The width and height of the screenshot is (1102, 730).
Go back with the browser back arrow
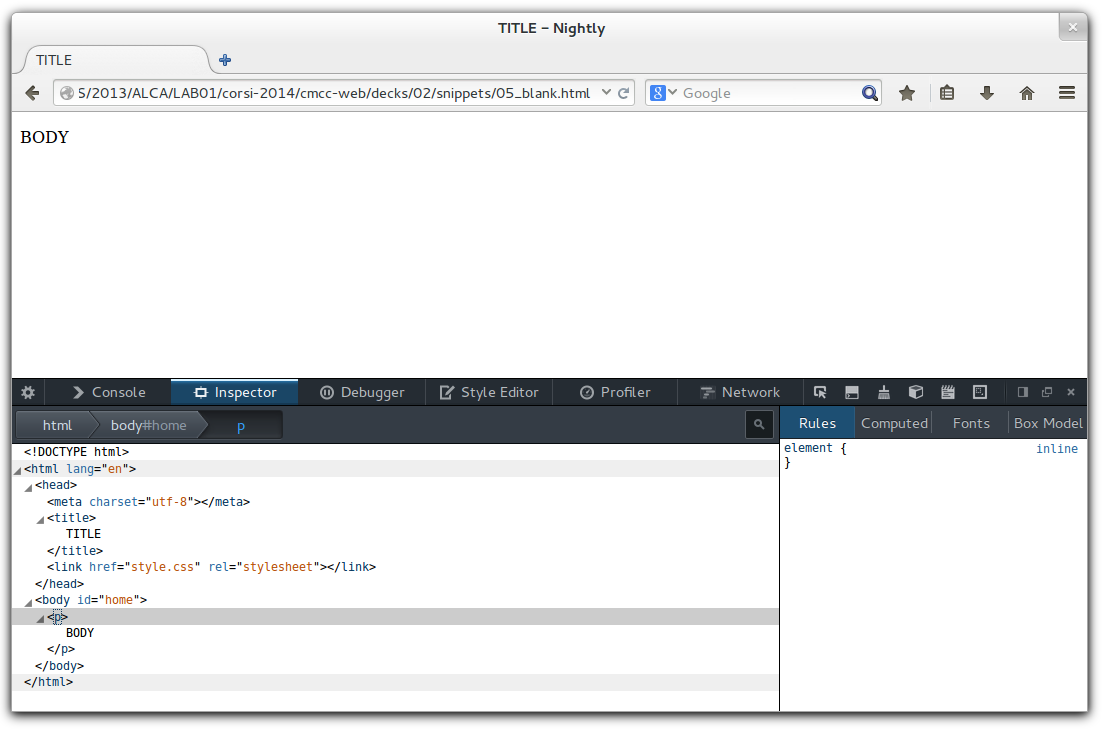coord(32,93)
